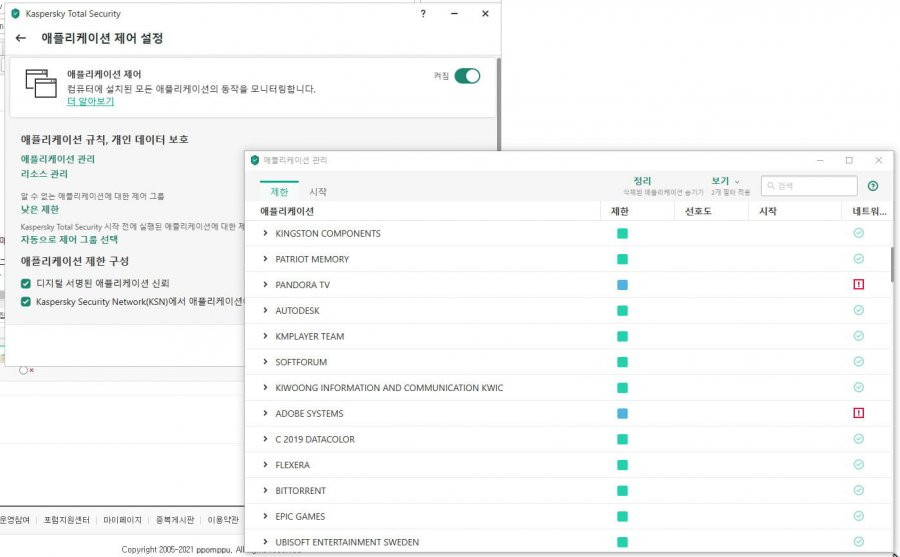Click network allowed icon for FLEXERA
This screenshot has height=557, width=900.
pyautogui.click(x=859, y=465)
